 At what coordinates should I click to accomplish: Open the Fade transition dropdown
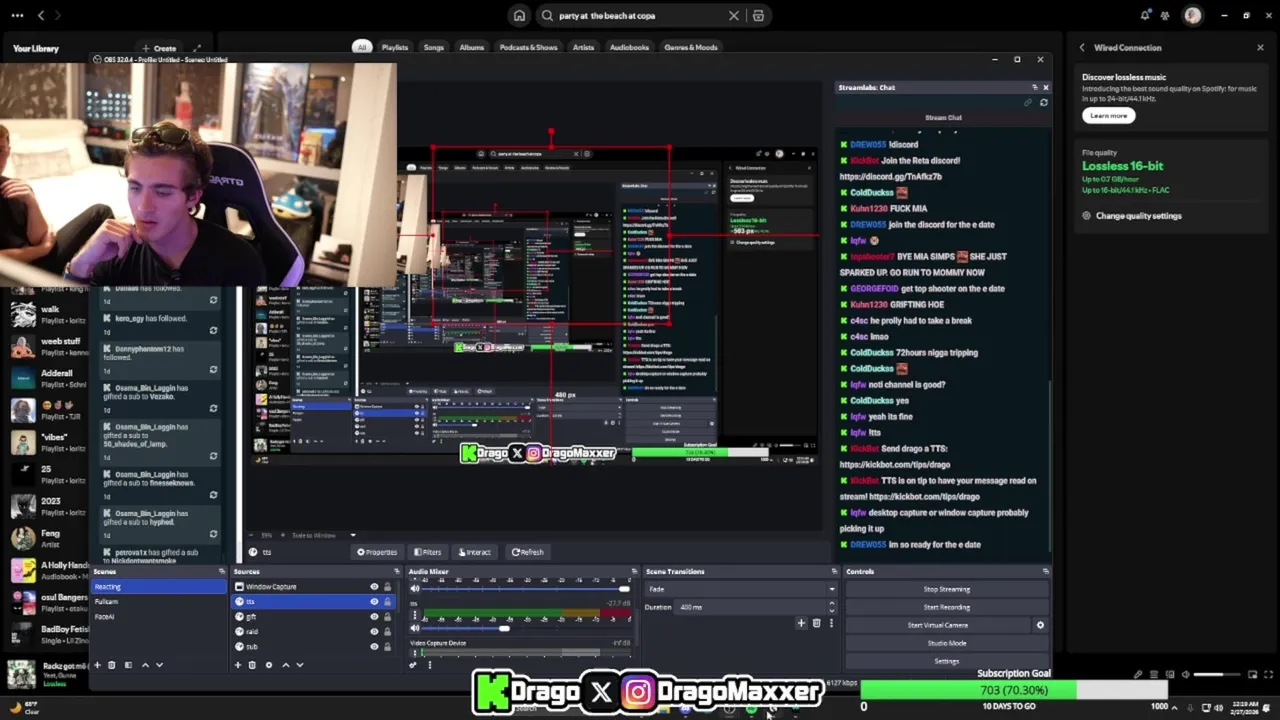click(x=741, y=589)
